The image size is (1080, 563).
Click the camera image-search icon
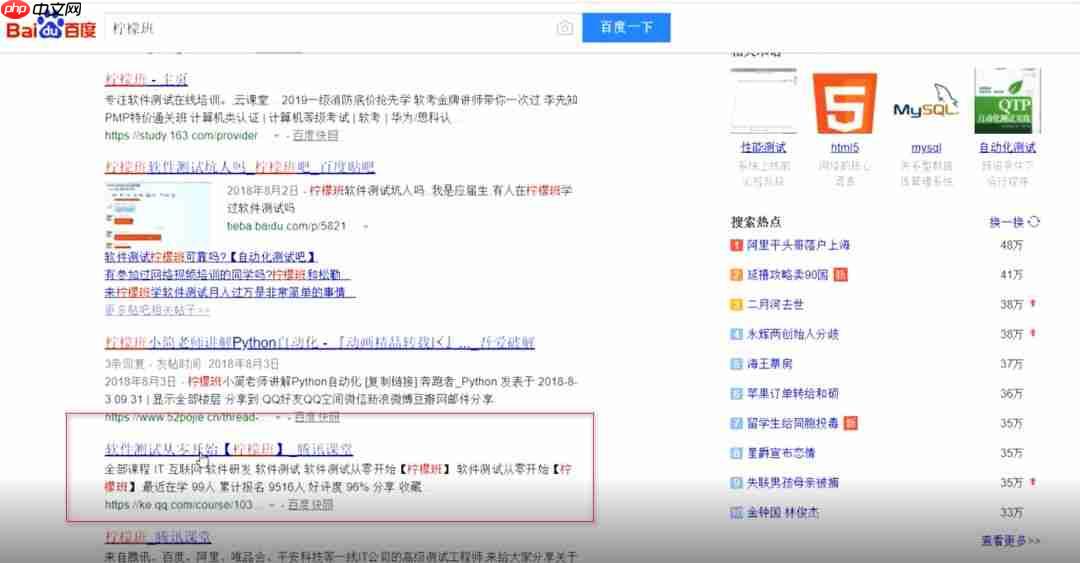point(564,28)
